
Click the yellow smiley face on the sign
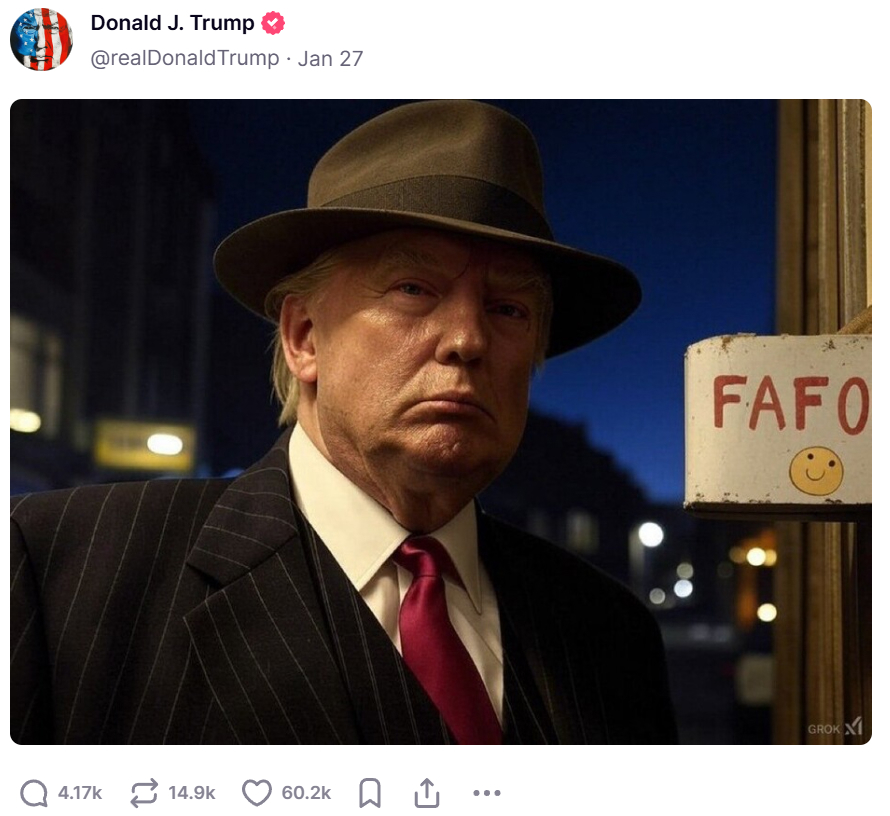pyautogui.click(x=816, y=470)
